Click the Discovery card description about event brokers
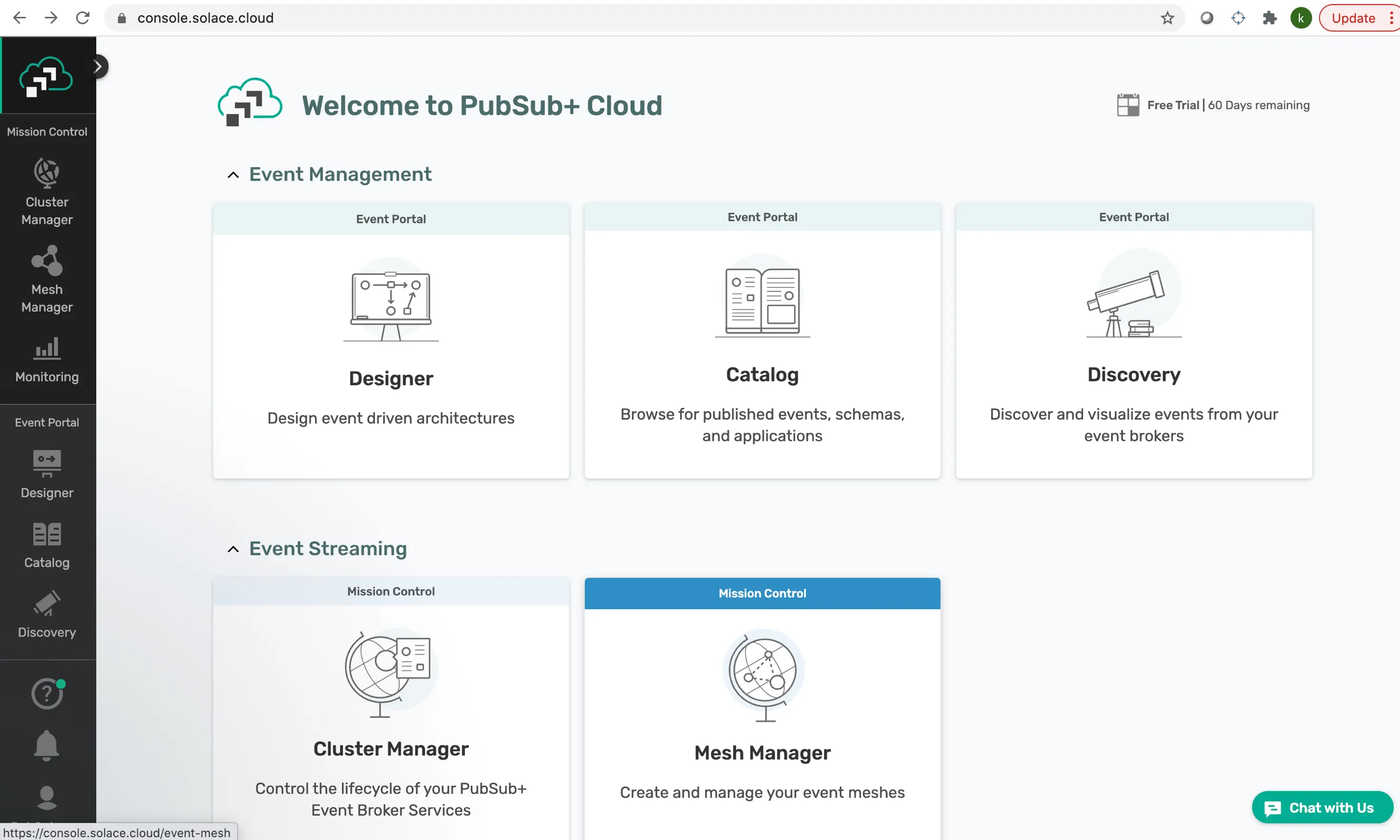This screenshot has width=1400, height=840. pos(1134,425)
